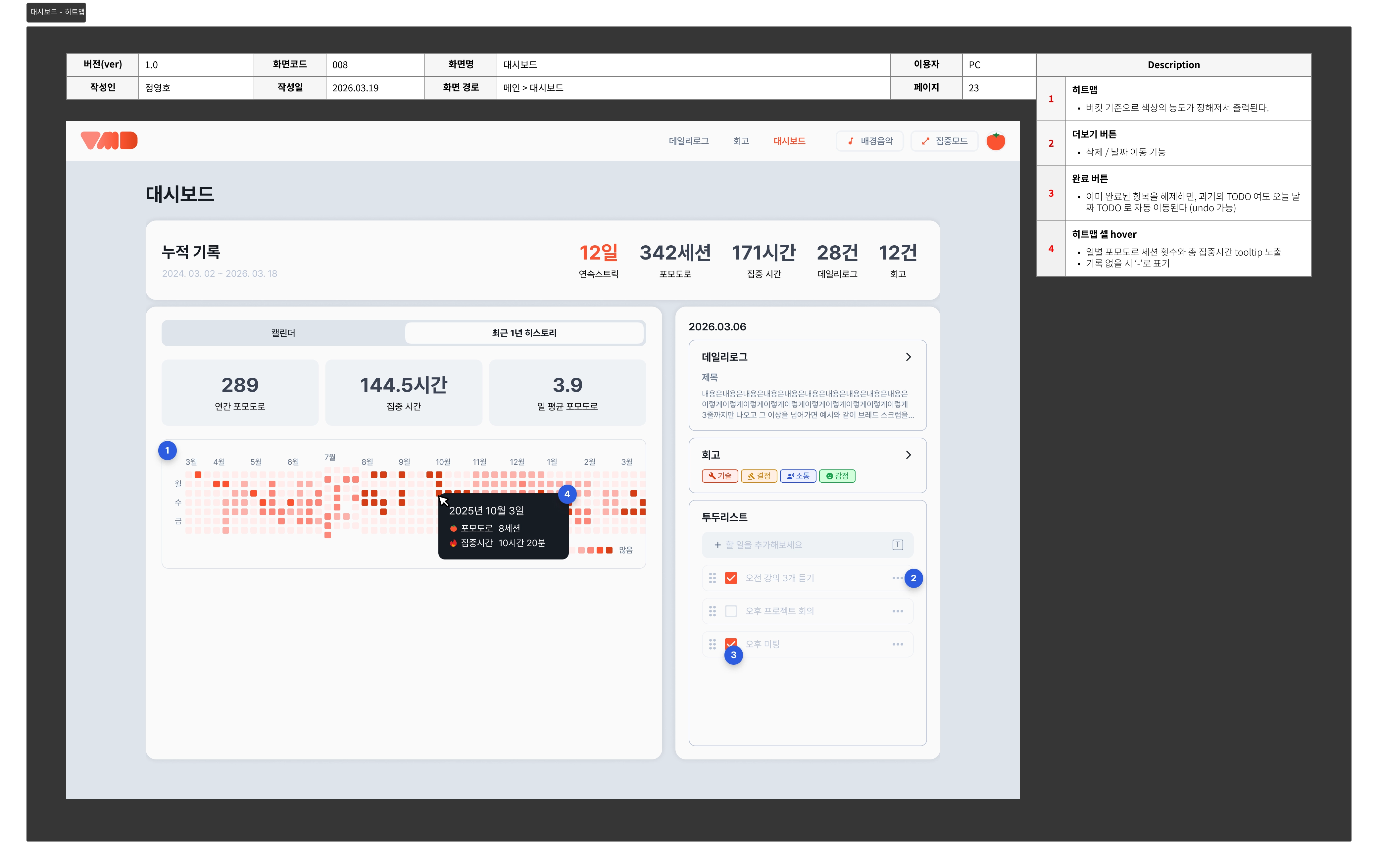Click the text format icon in the todo input

(x=897, y=545)
